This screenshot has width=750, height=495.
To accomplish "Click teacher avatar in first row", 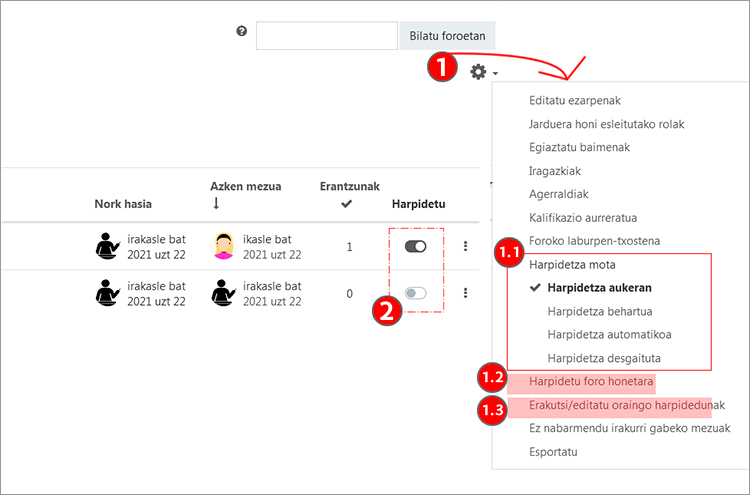I will [x=107, y=246].
